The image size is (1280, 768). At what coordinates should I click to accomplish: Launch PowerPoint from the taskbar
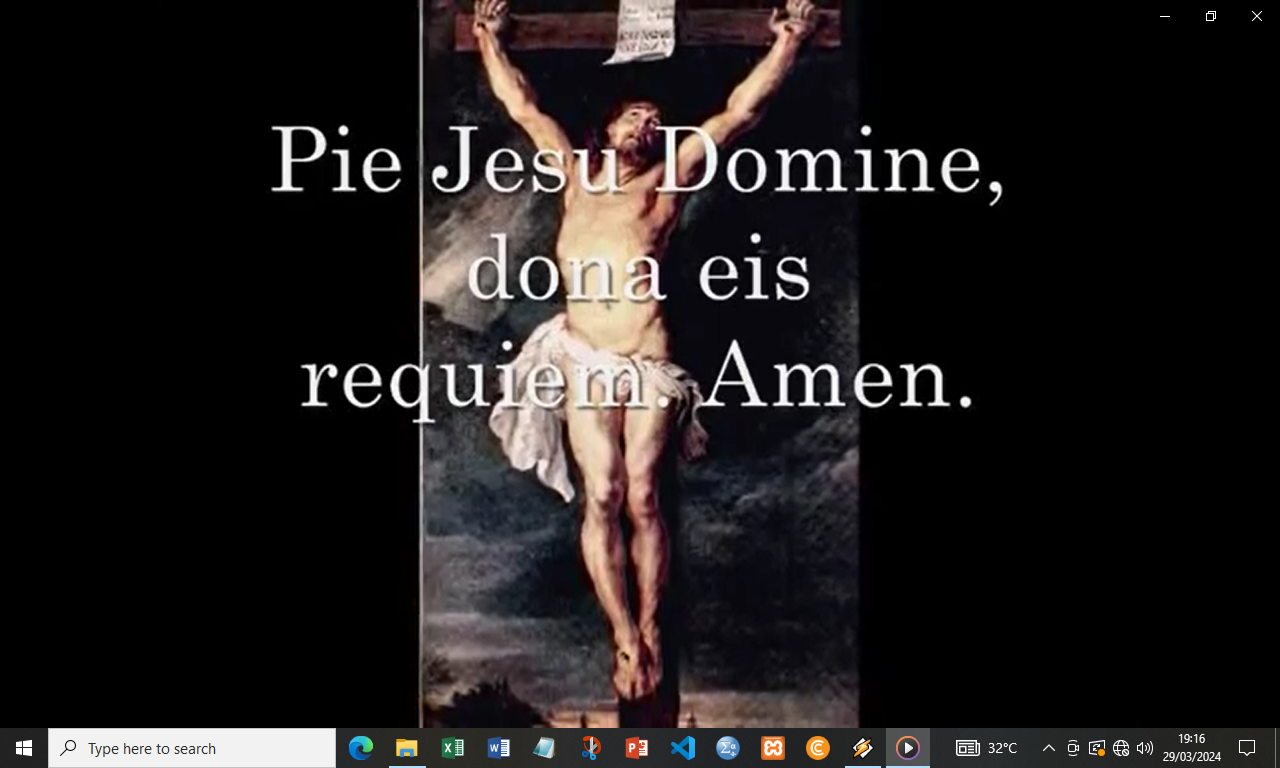coord(636,748)
